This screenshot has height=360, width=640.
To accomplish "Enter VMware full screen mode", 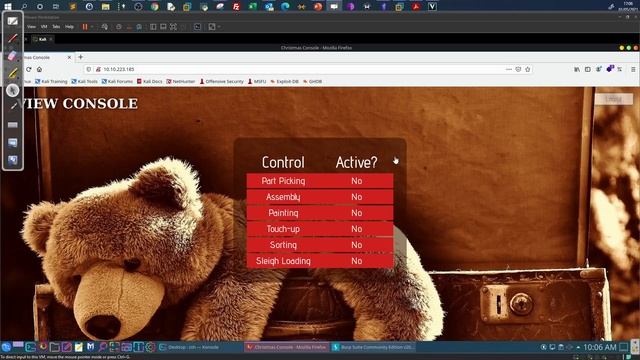I will (x=173, y=27).
